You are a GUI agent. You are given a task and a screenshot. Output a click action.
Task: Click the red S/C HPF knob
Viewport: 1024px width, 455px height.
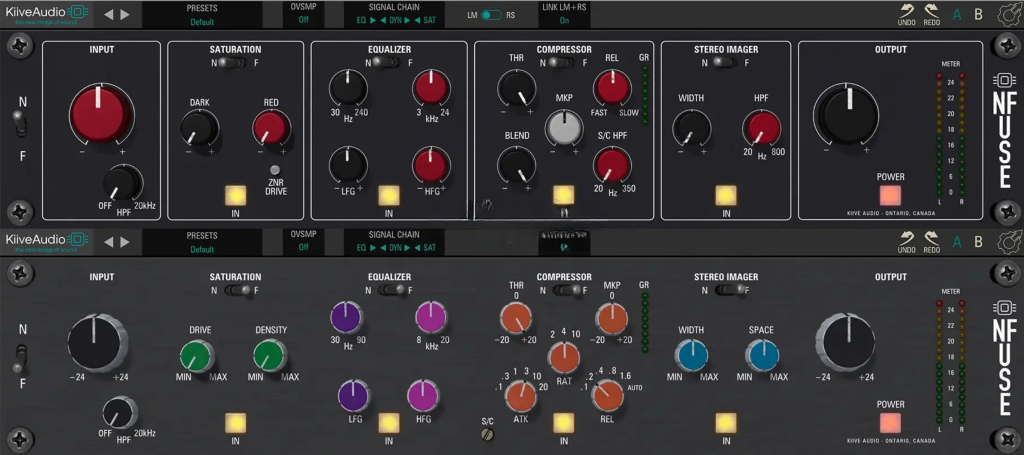click(613, 164)
